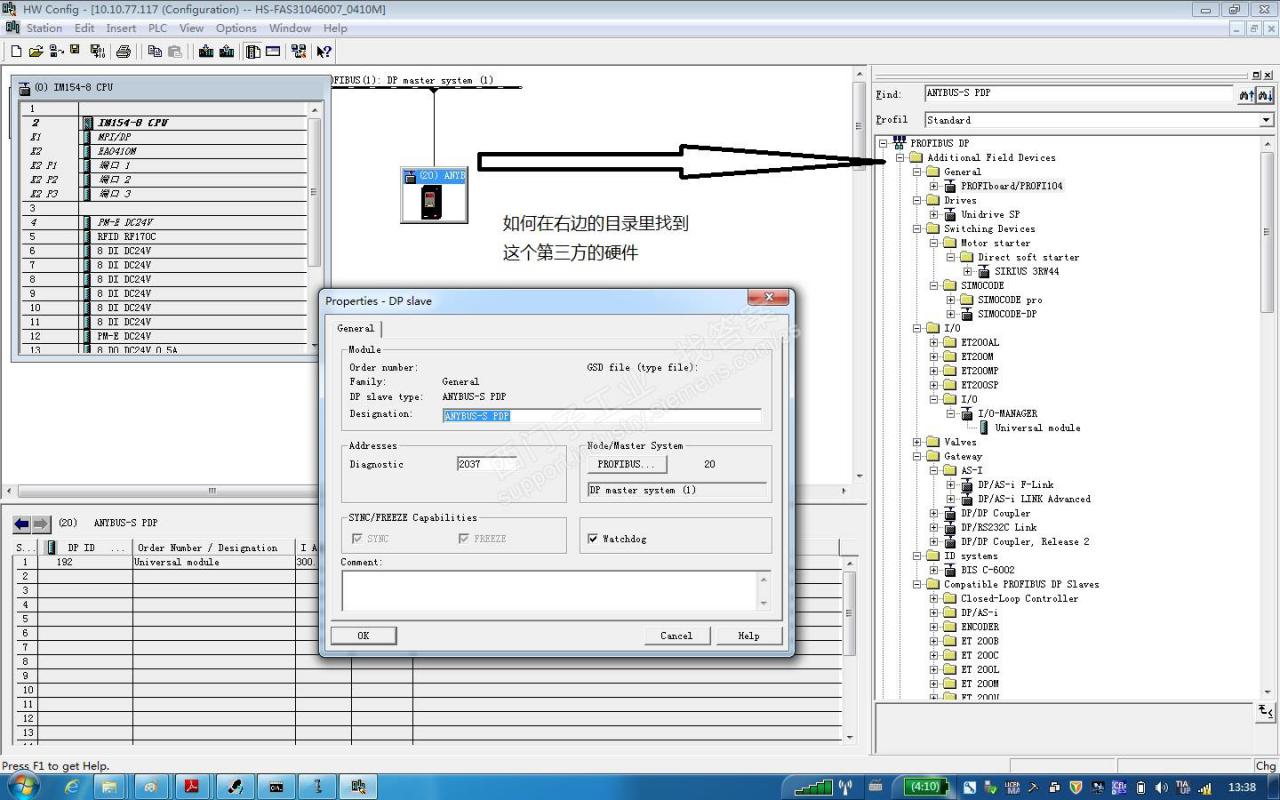
Task: Click the search downward binoculars icon
Action: tap(1265, 94)
